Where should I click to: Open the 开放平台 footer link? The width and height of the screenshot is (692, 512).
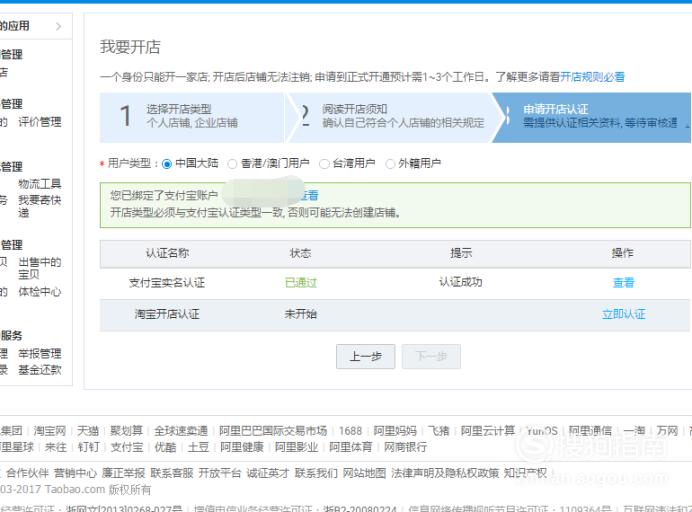[220, 473]
